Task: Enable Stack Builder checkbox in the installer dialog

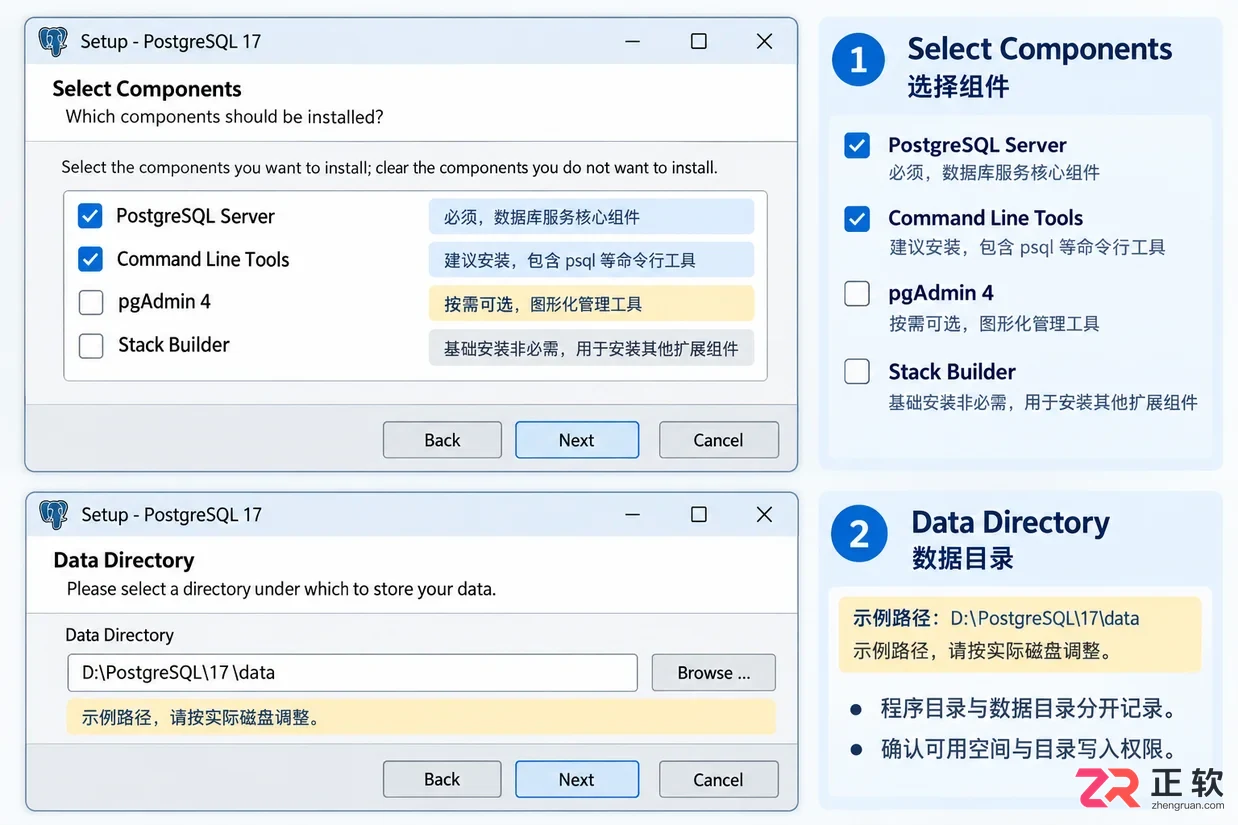Action: click(x=90, y=345)
